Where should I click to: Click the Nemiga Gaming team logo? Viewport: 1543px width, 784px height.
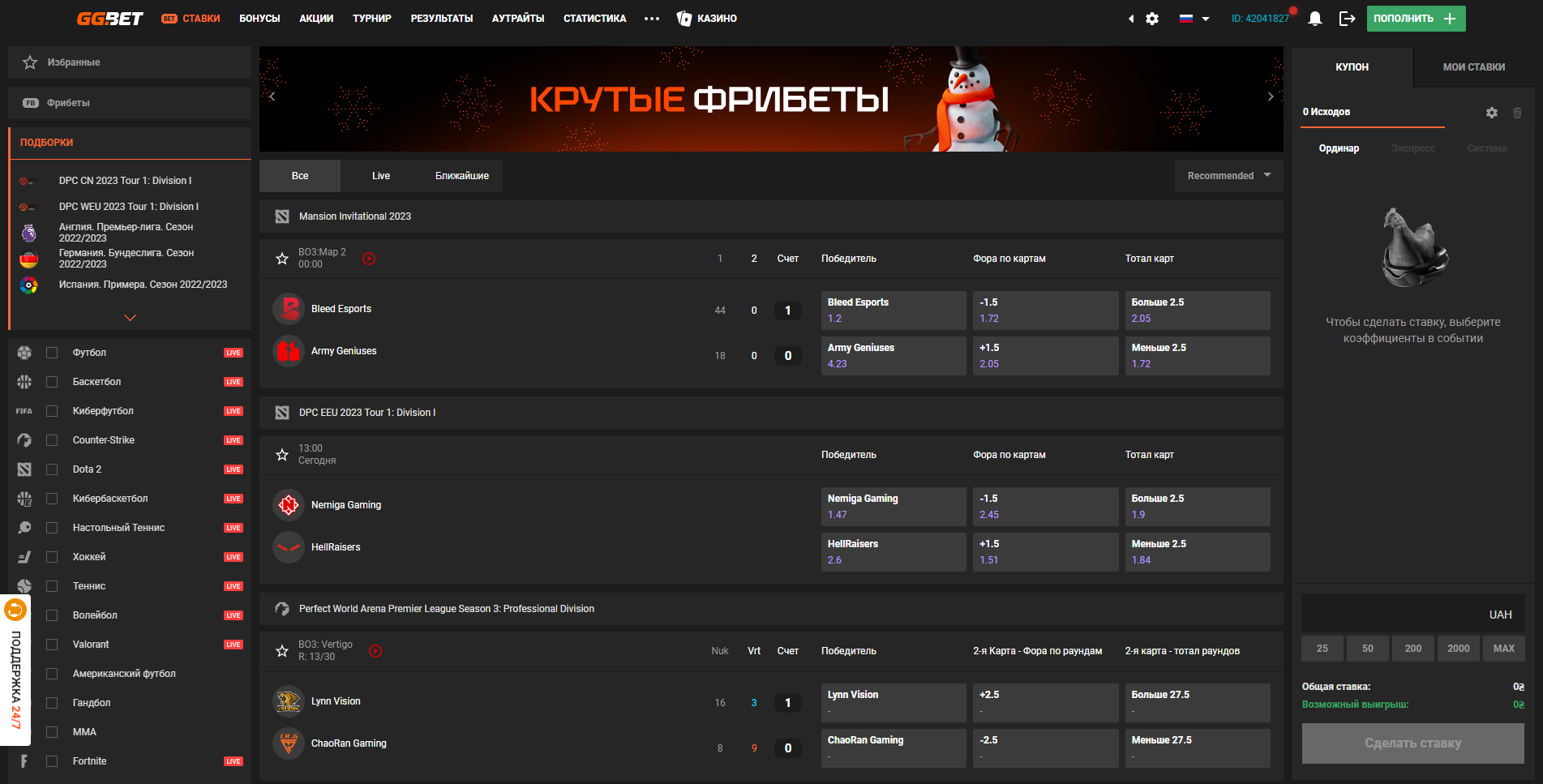pos(289,505)
